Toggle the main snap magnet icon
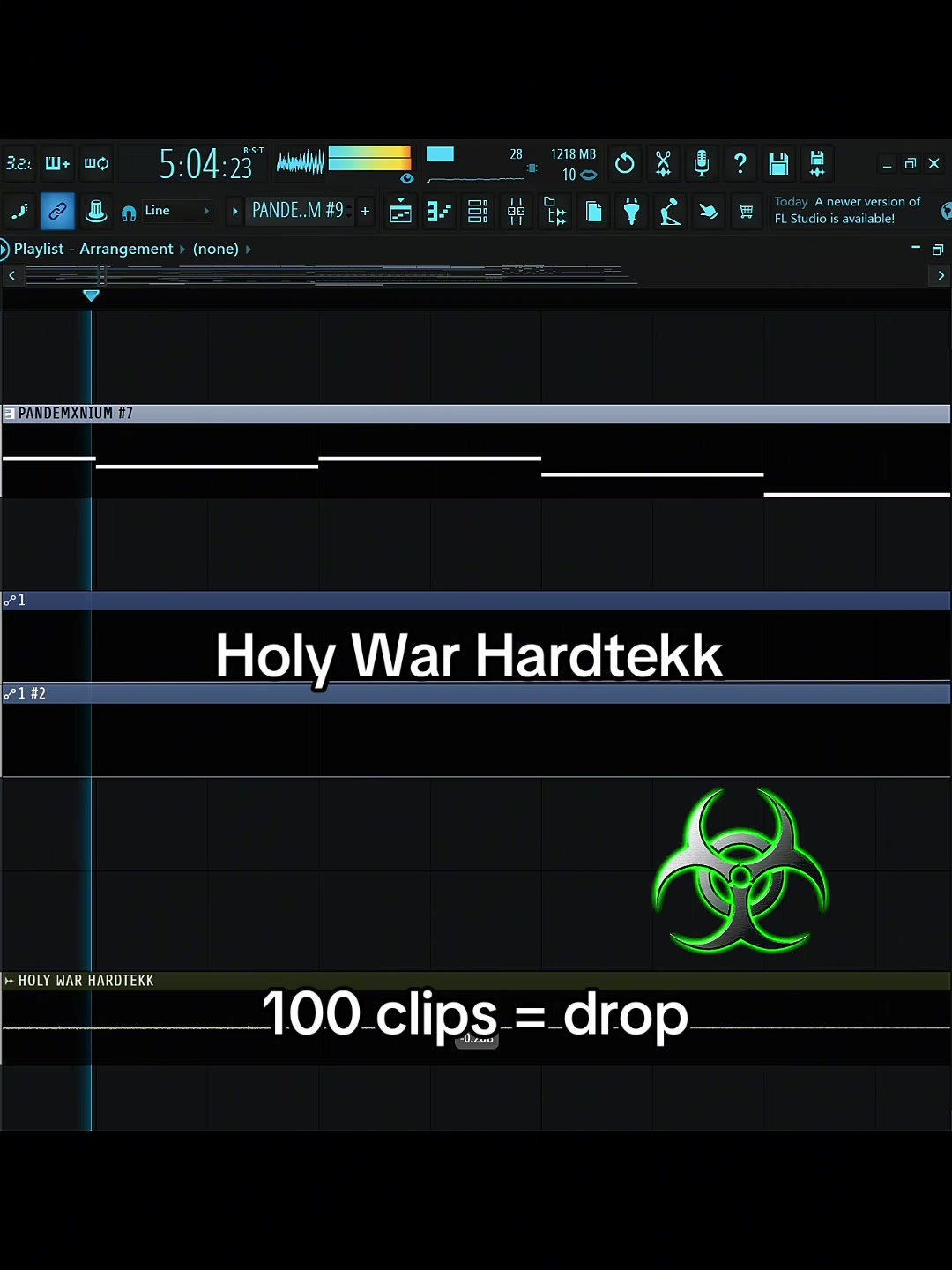This screenshot has width=952, height=1270. (x=129, y=213)
